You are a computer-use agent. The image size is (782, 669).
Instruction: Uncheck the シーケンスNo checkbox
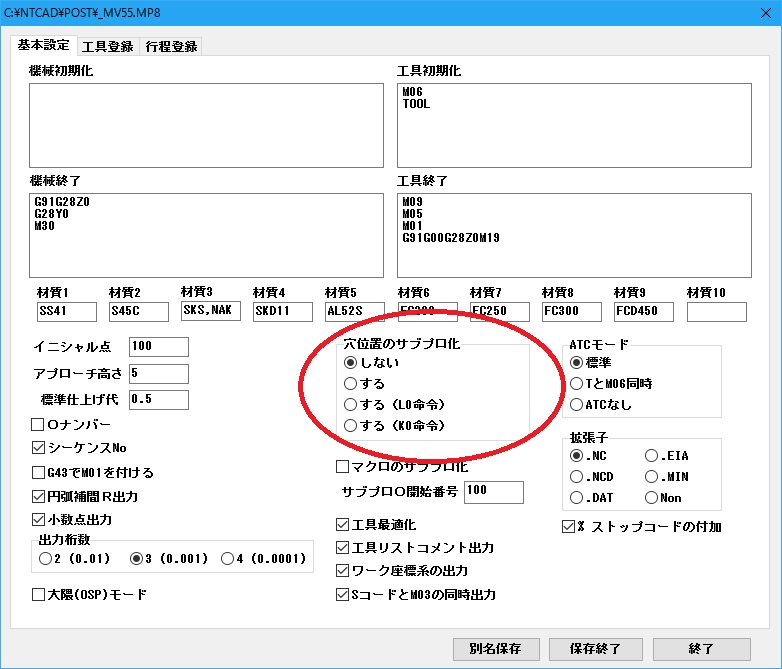[x=38, y=447]
